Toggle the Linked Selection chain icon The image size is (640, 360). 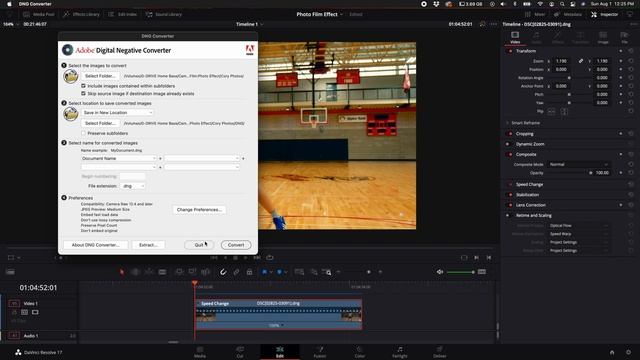(x=236, y=272)
